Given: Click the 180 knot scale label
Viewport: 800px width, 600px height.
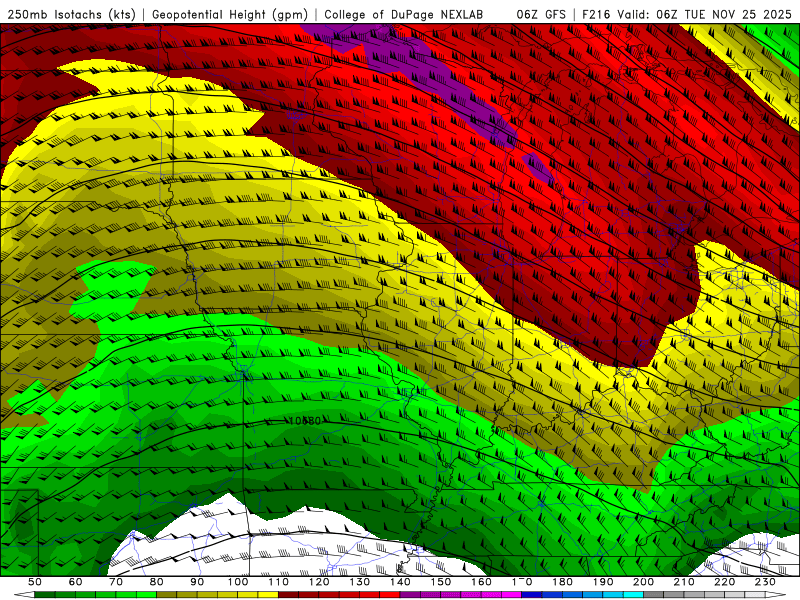Looking at the screenshot, I should pos(562,582).
